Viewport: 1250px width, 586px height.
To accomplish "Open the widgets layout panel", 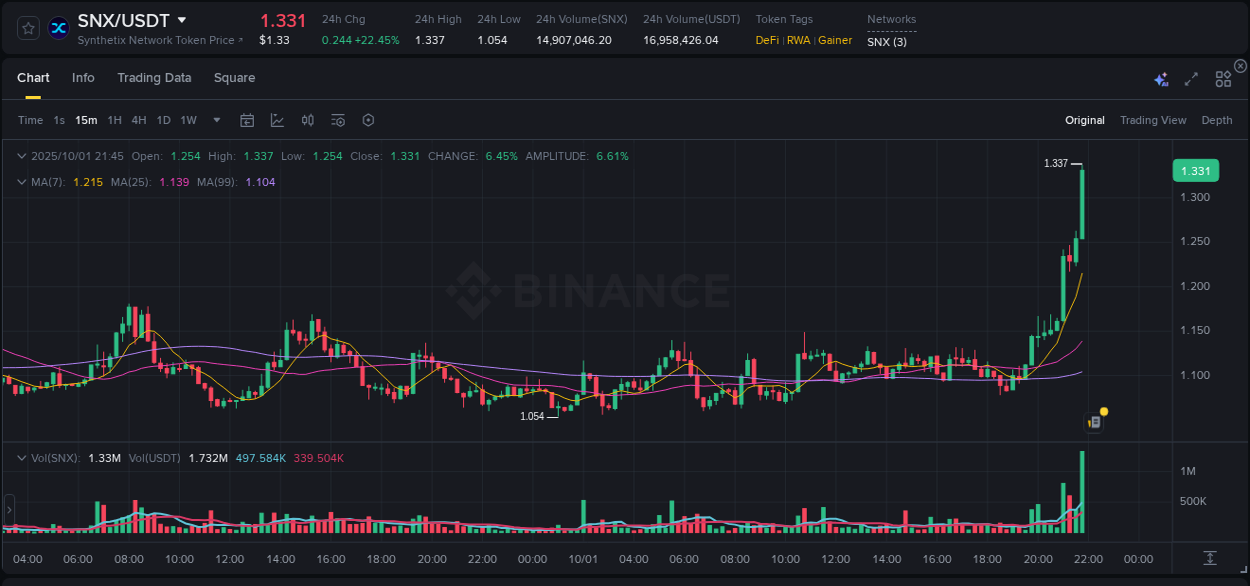I will point(1223,78).
